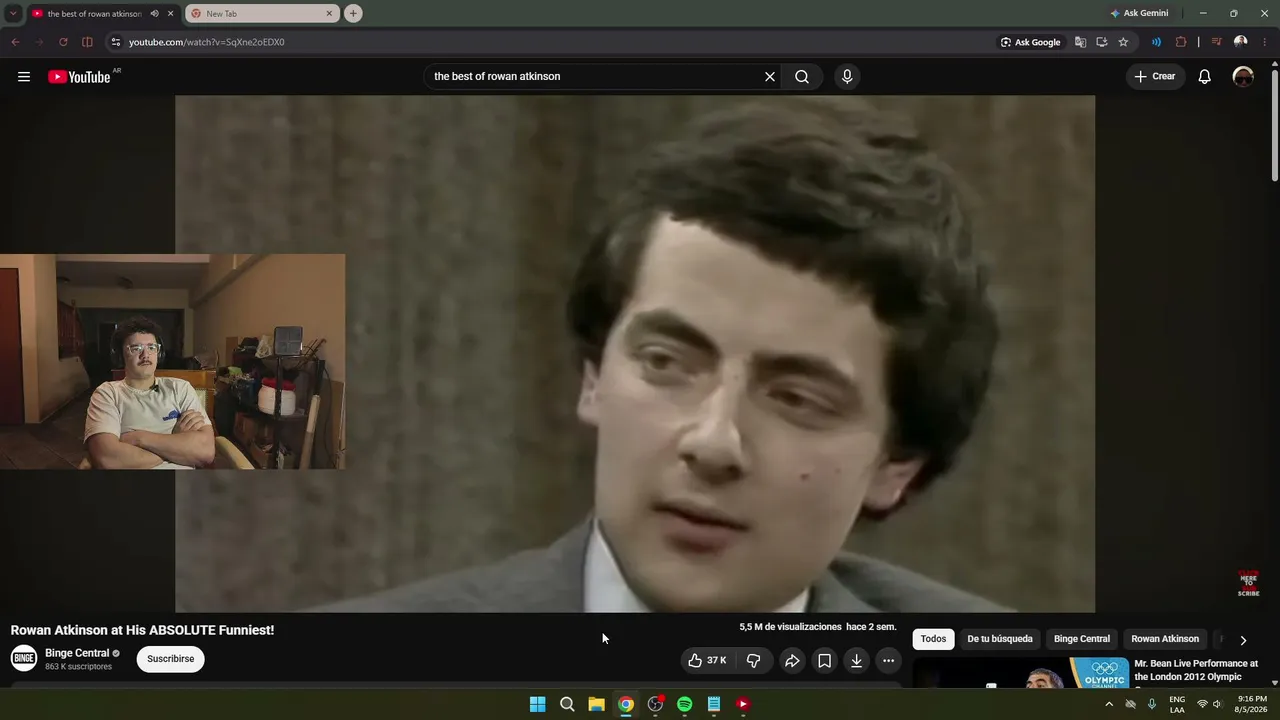
Task: Open Chrome three-dot settings menu
Action: tap(1265, 42)
